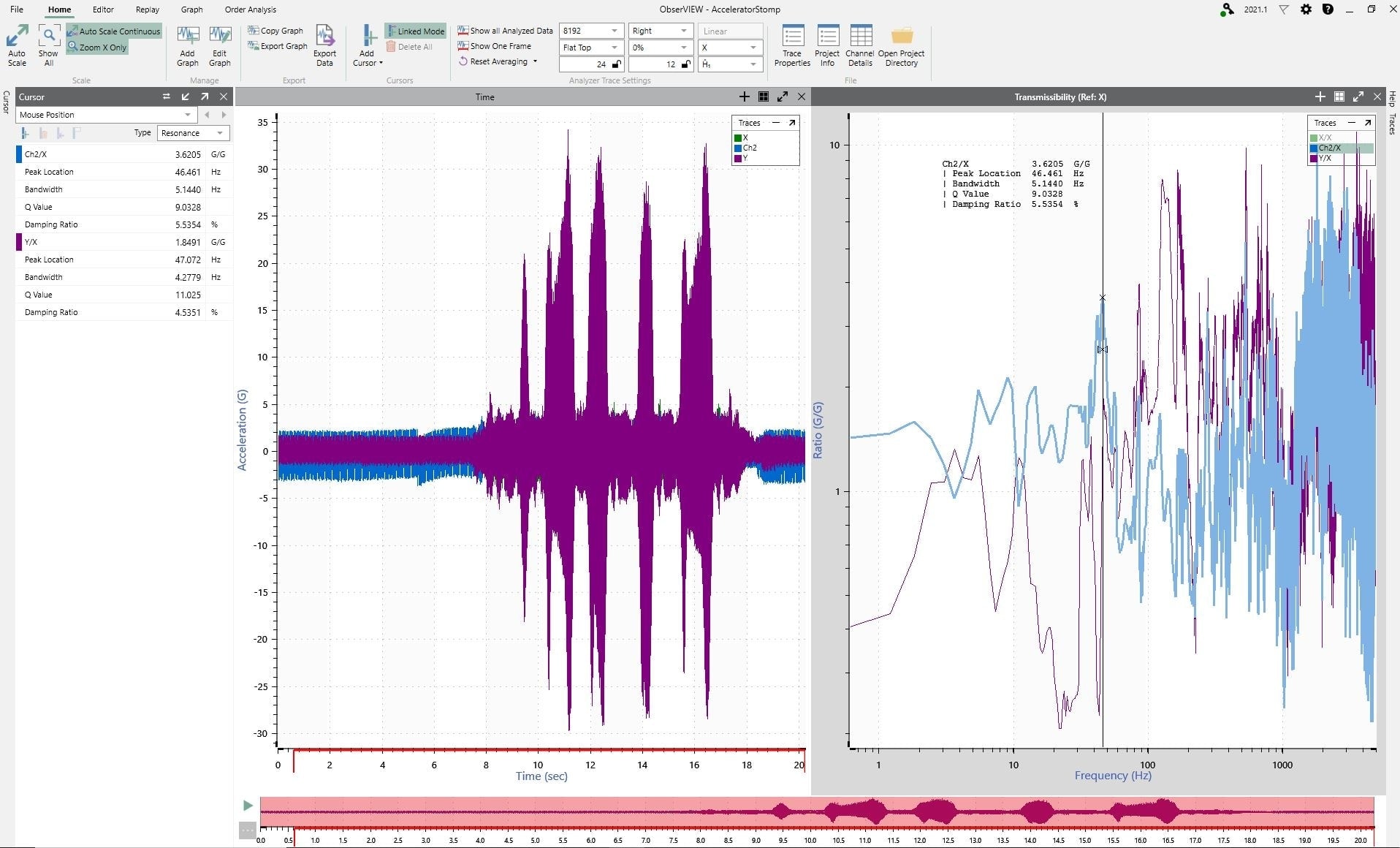Switch to the Home tab
The width and height of the screenshot is (1400, 848).
59,10
